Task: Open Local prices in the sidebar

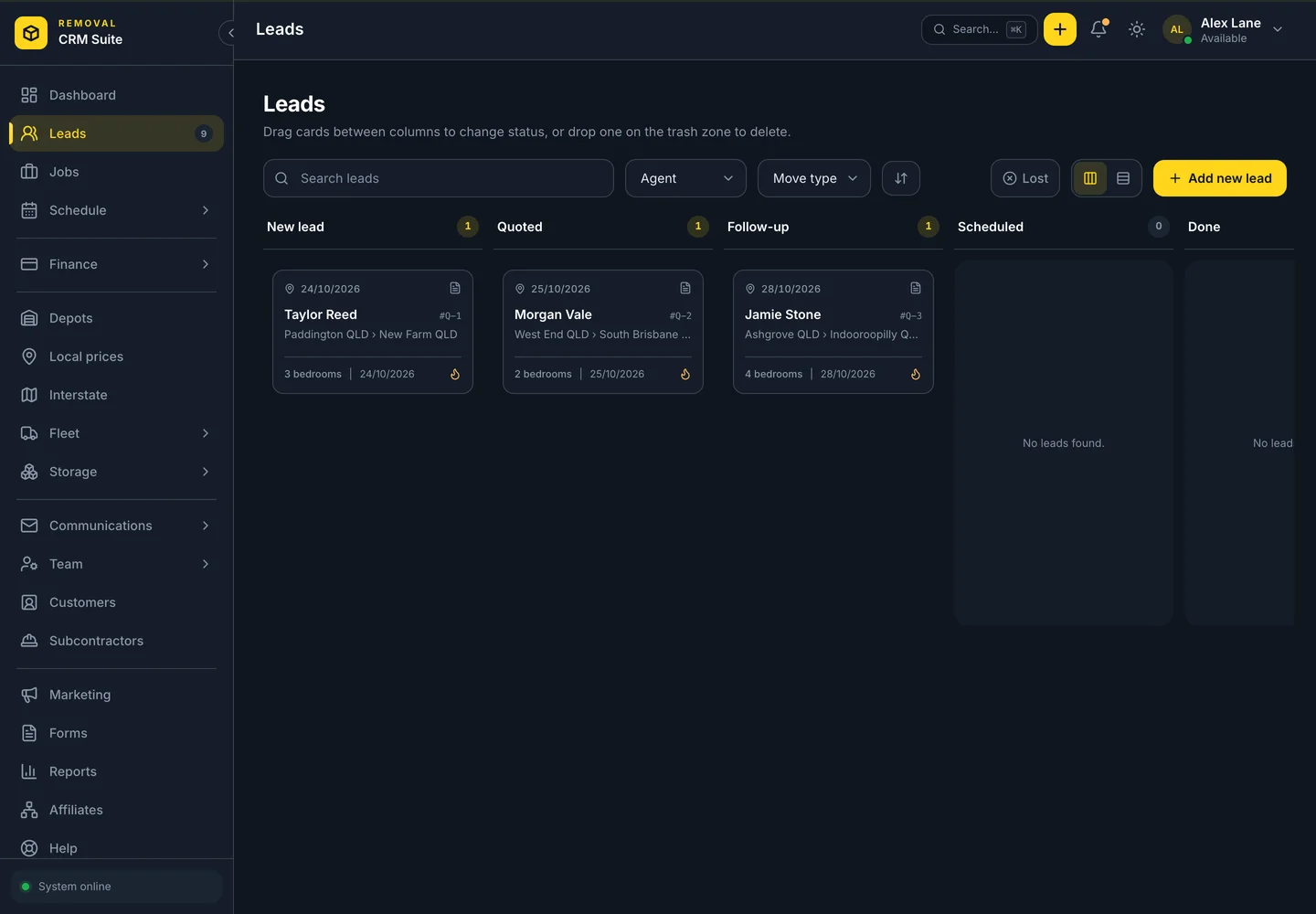Action: [116, 356]
